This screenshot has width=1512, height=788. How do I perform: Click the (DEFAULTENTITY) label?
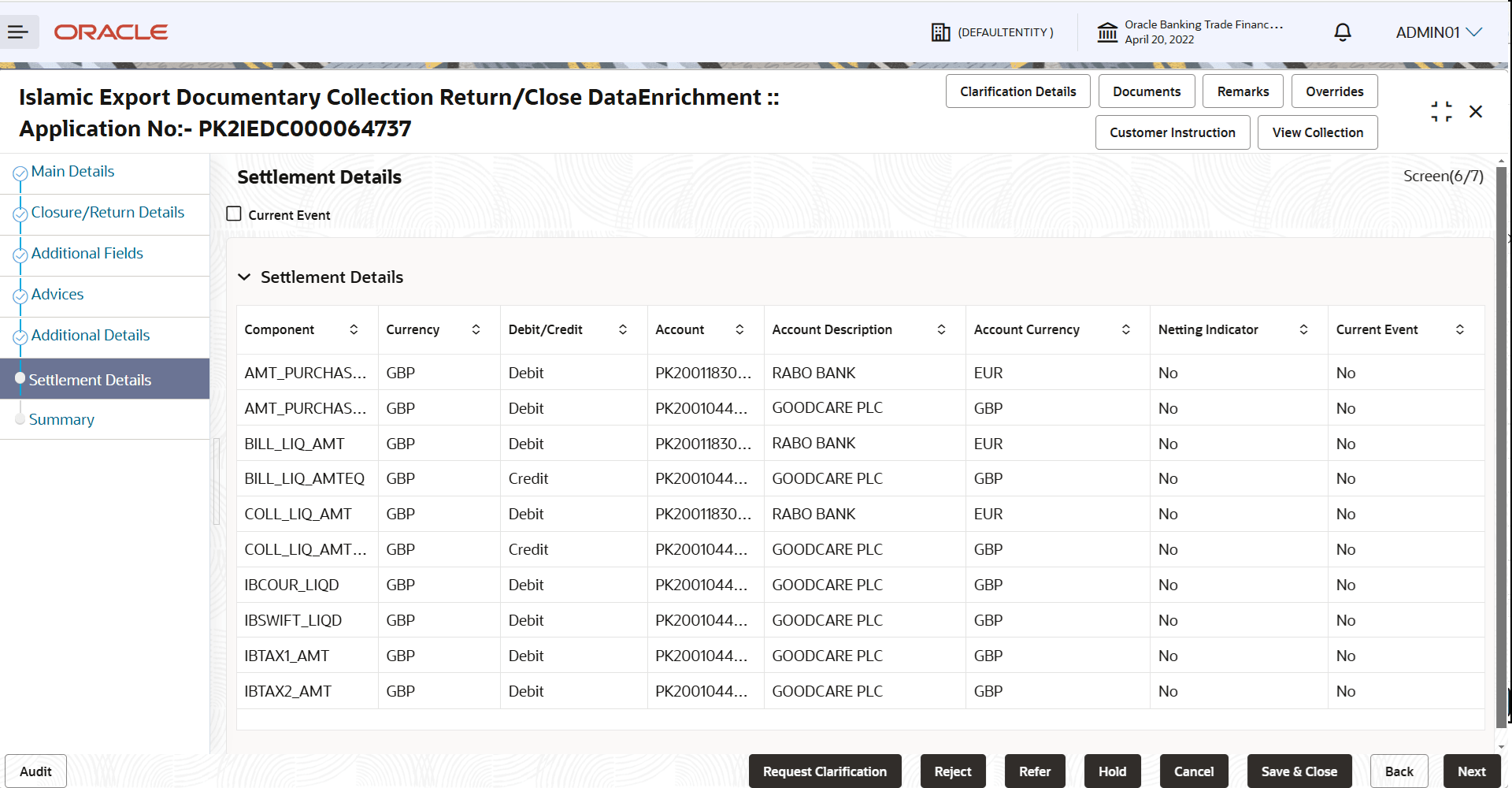click(1006, 32)
